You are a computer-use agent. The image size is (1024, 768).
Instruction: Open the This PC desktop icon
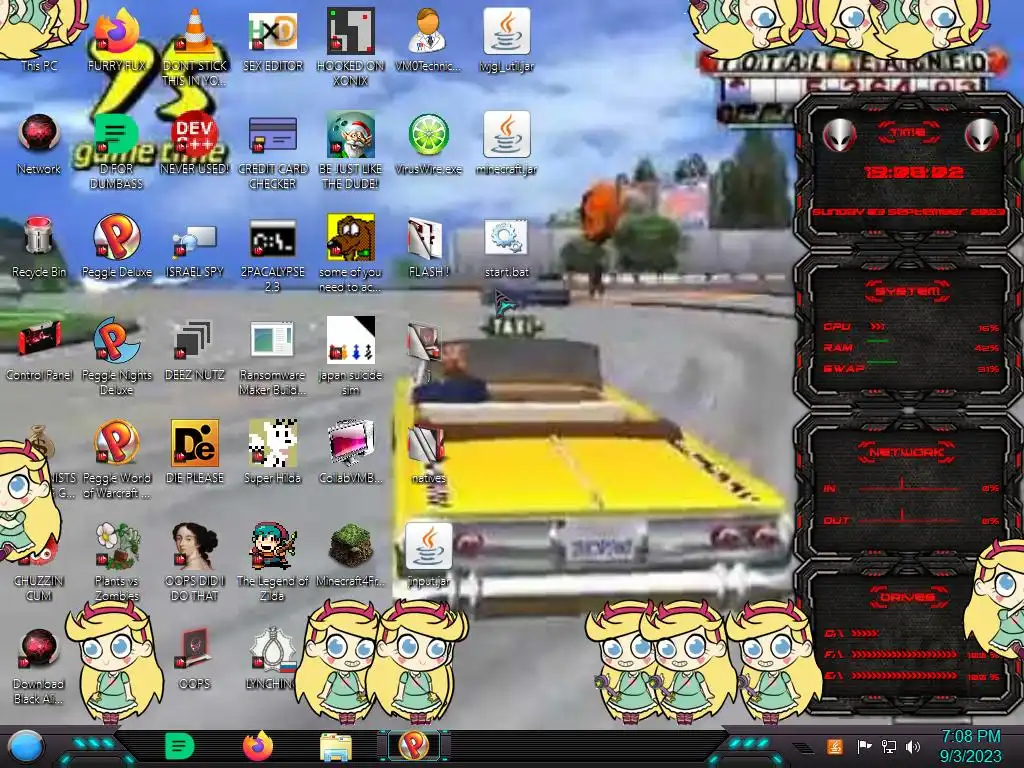pyautogui.click(x=39, y=39)
